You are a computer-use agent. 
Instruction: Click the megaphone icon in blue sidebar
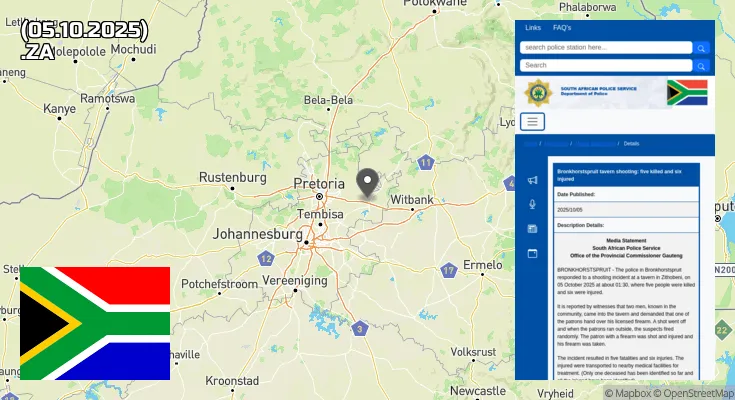(532, 180)
